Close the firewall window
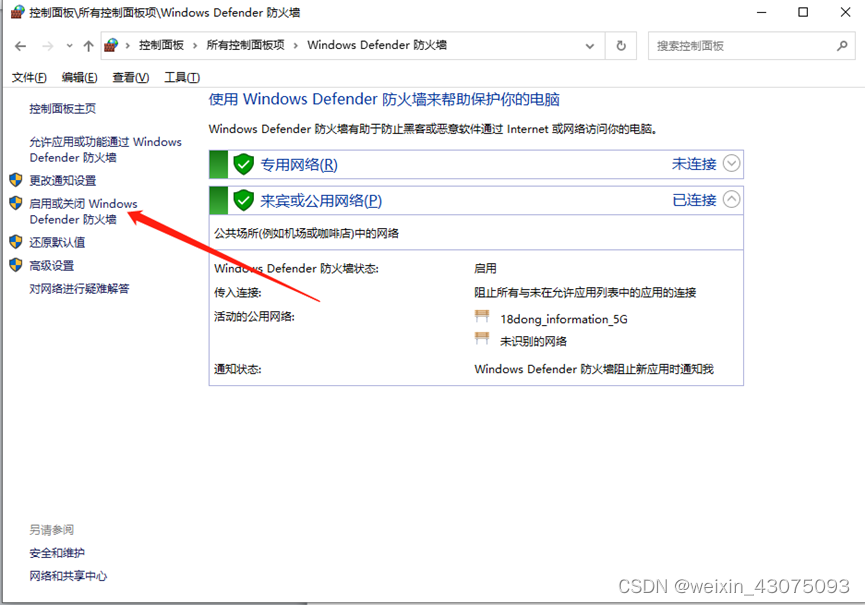The width and height of the screenshot is (865, 605). point(845,12)
